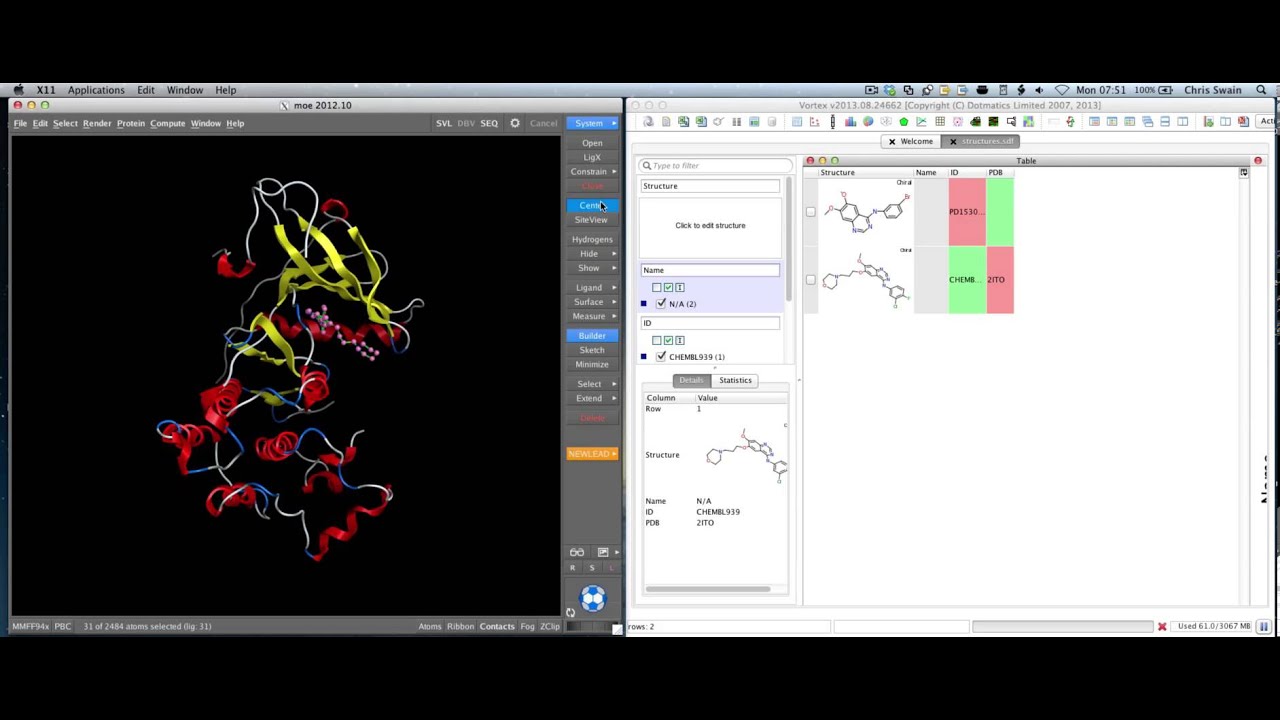The width and height of the screenshot is (1280, 720).
Task: Click the macOS Spotlight search icon
Action: click(1261, 90)
